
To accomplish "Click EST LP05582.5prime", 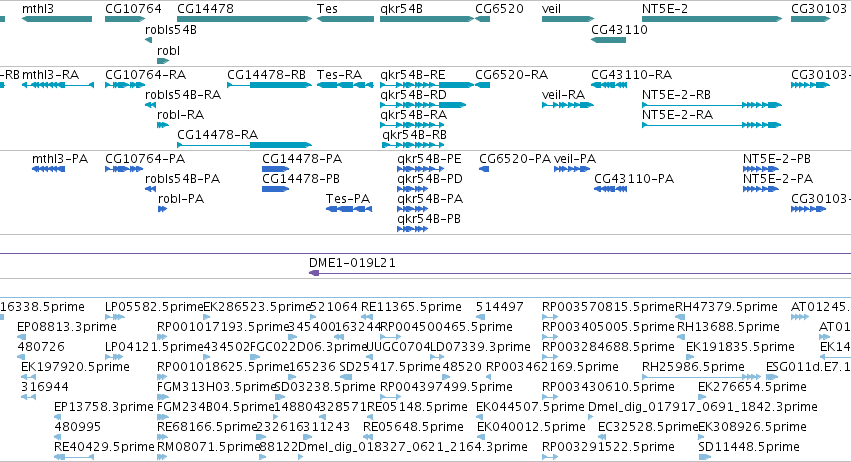I will 115,317.
